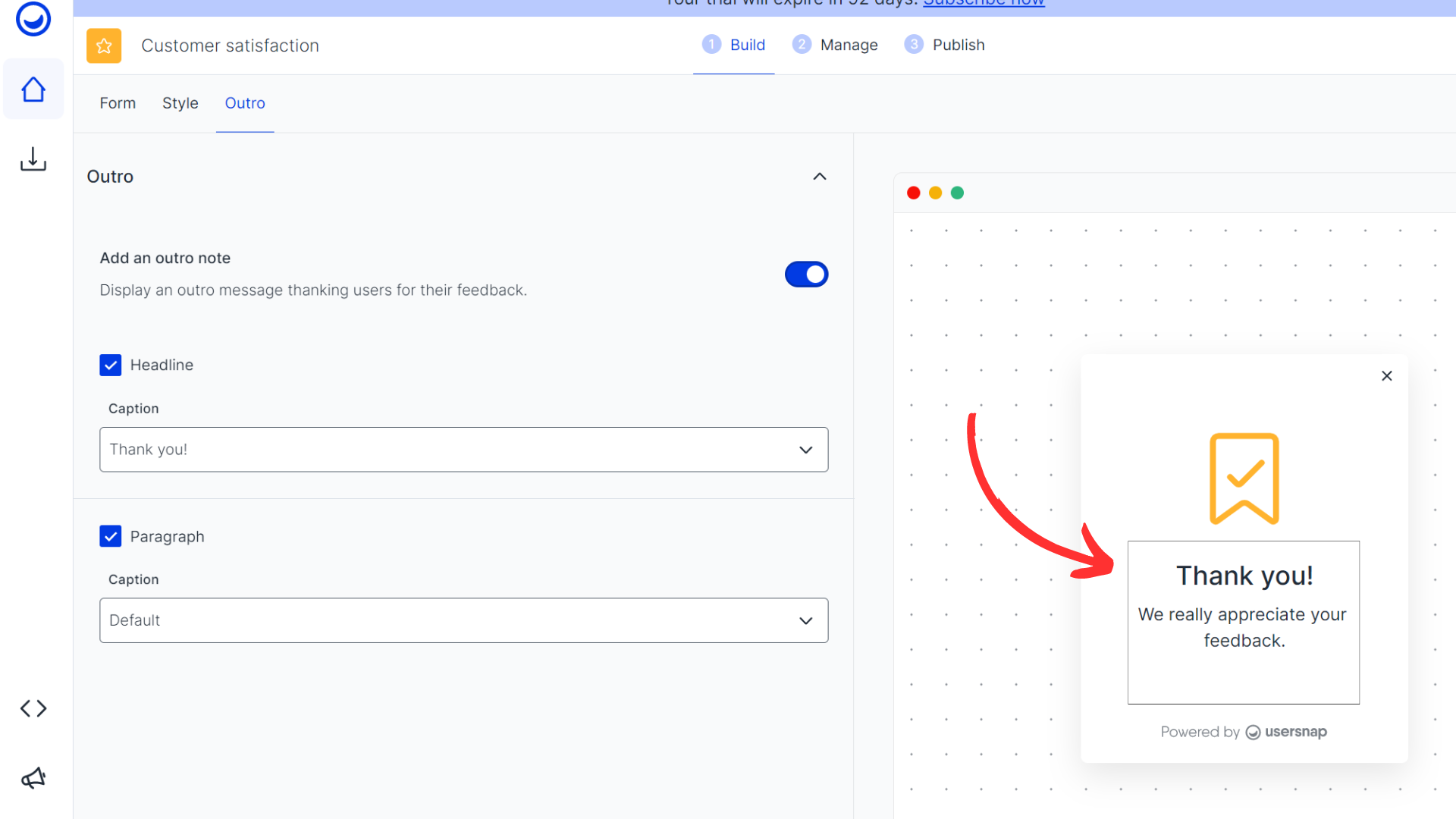
Task: Click the megaphone announcements icon
Action: 33,778
